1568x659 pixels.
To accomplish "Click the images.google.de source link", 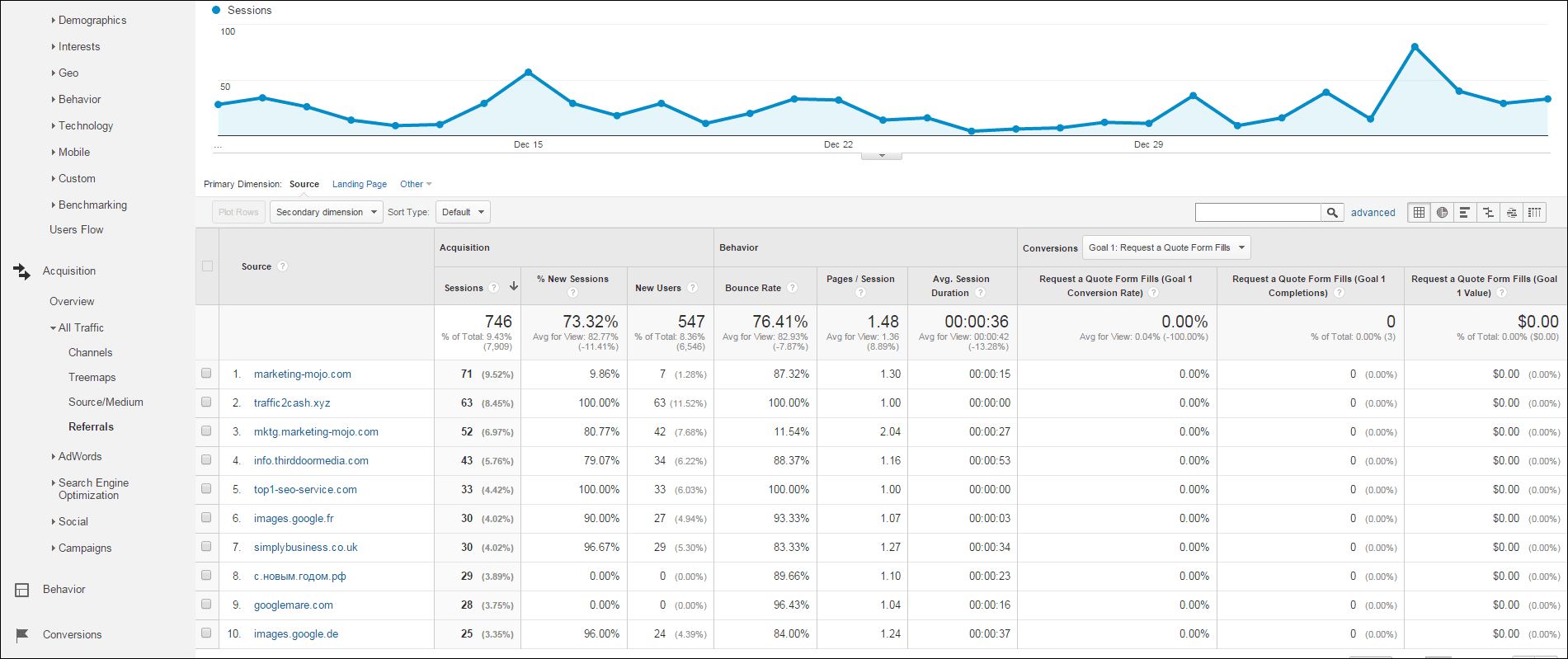I will pos(296,633).
